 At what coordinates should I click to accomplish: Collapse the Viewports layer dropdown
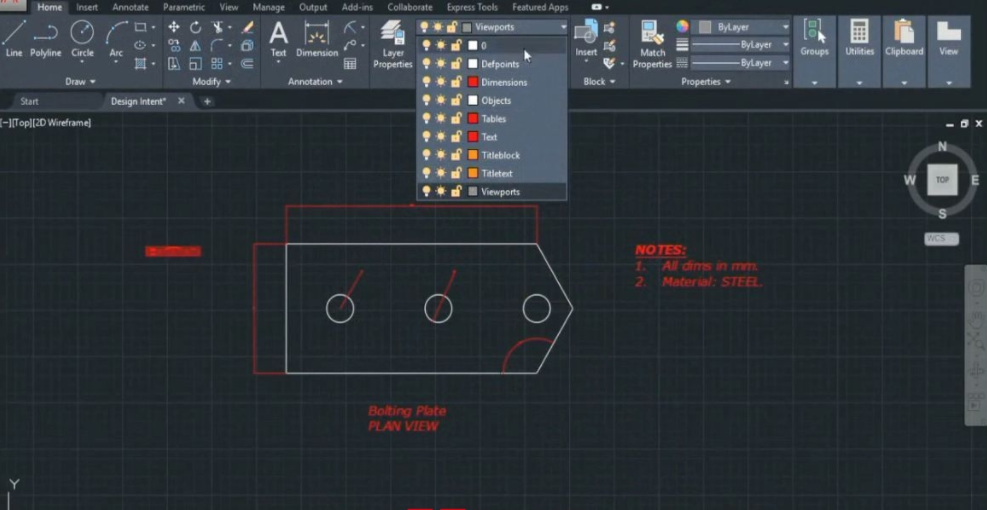[x=563, y=28]
